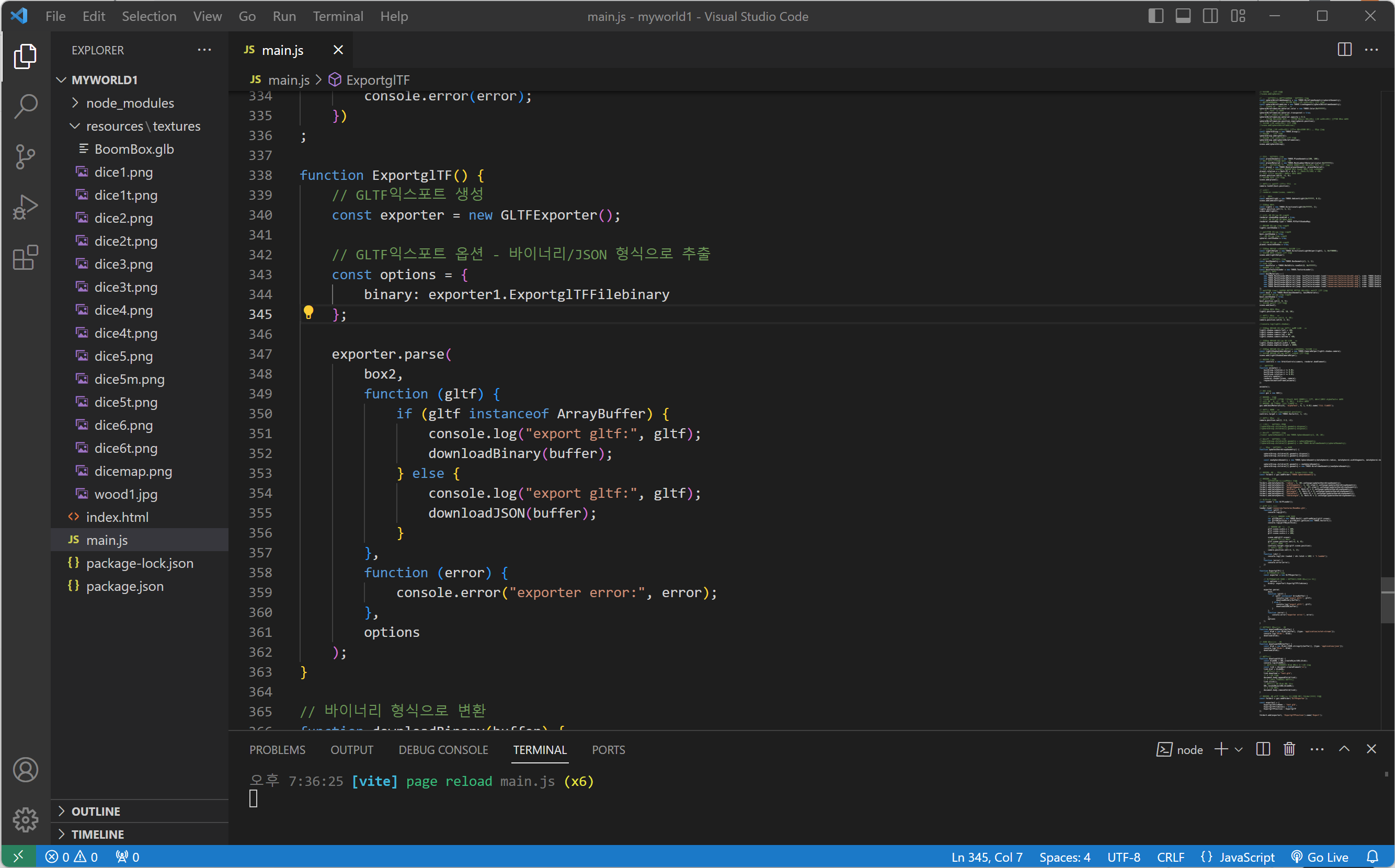Image resolution: width=1395 pixels, height=868 pixels.
Task: Switch to the DEBUG CONSOLE tab
Action: 443,750
